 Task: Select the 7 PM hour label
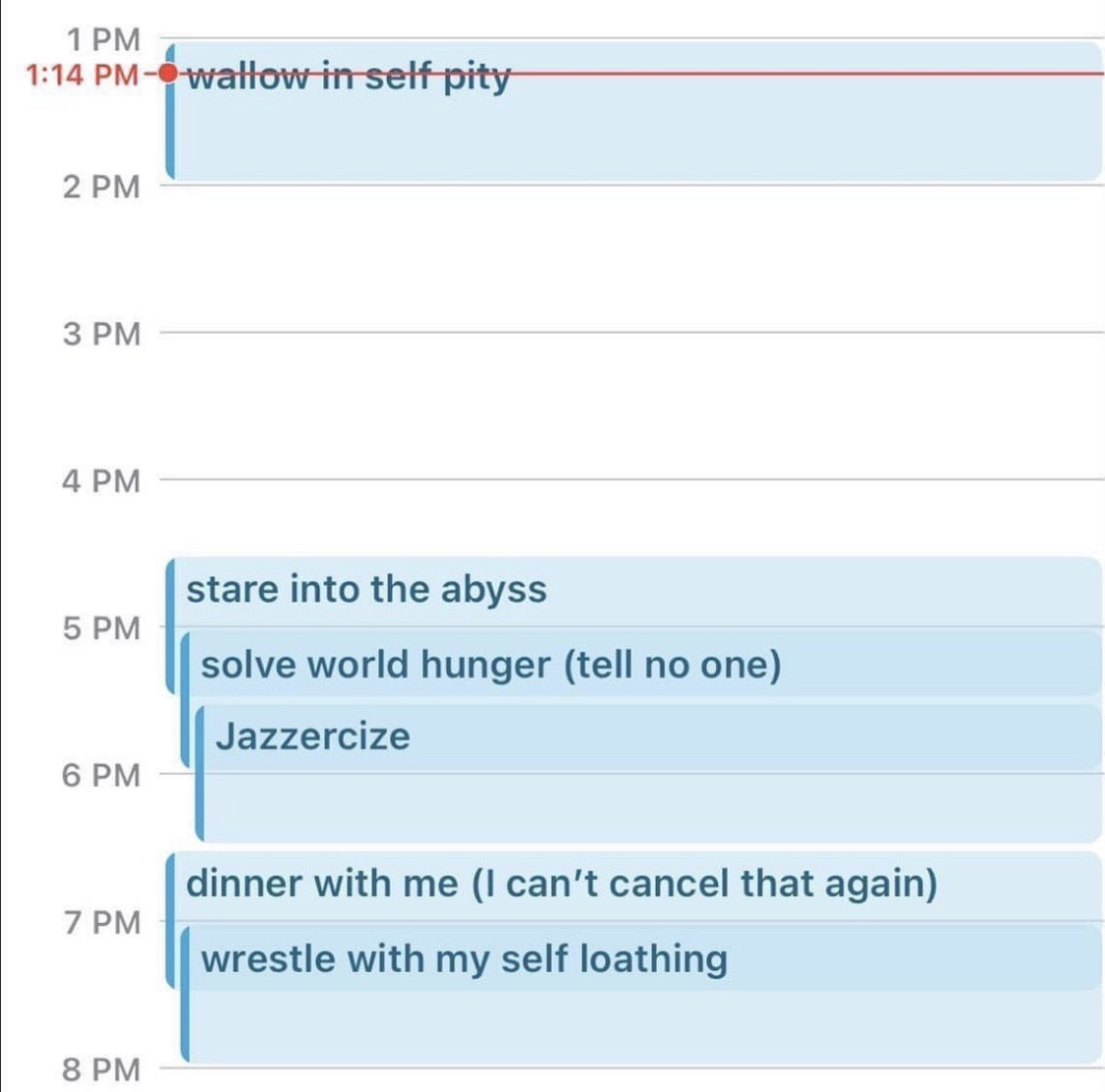pos(102,922)
